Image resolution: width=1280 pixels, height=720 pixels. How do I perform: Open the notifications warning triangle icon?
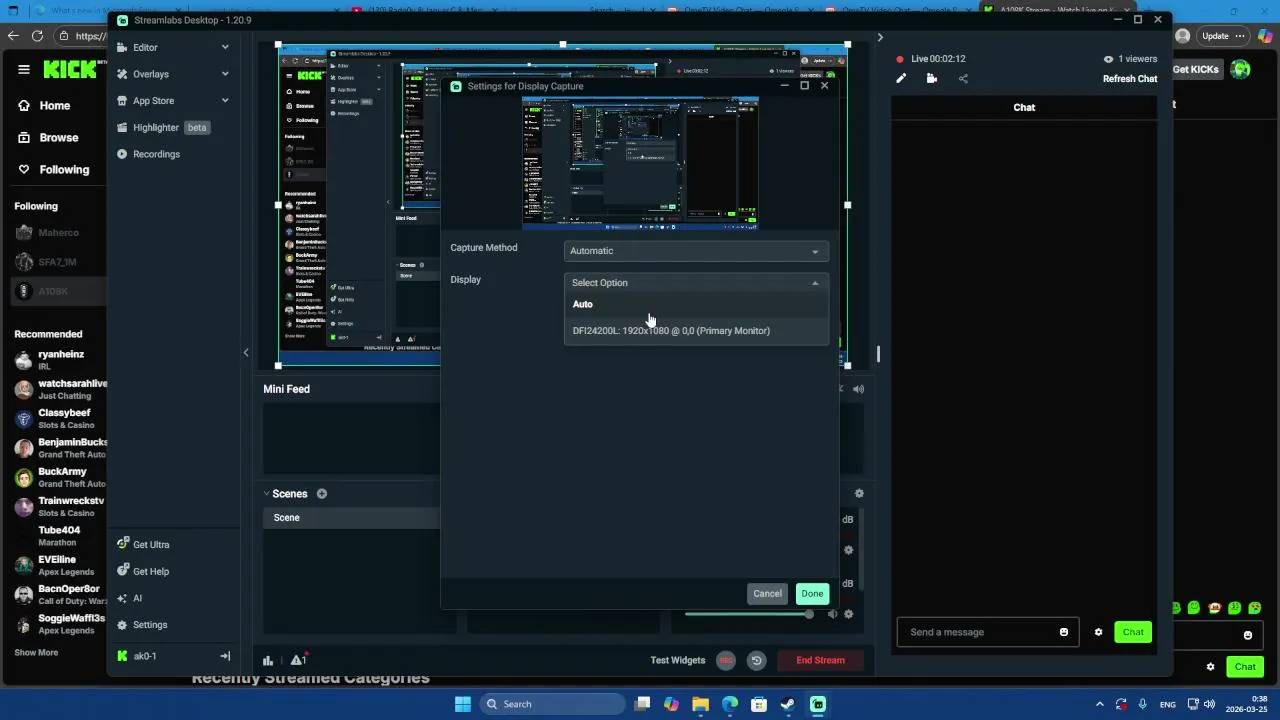(298, 660)
